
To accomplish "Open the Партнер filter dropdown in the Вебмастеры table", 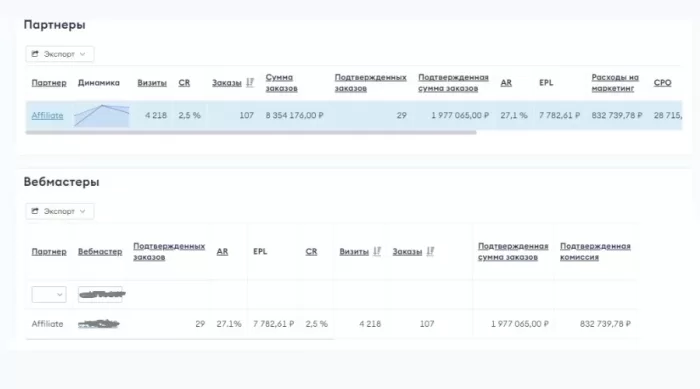I will tap(49, 294).
